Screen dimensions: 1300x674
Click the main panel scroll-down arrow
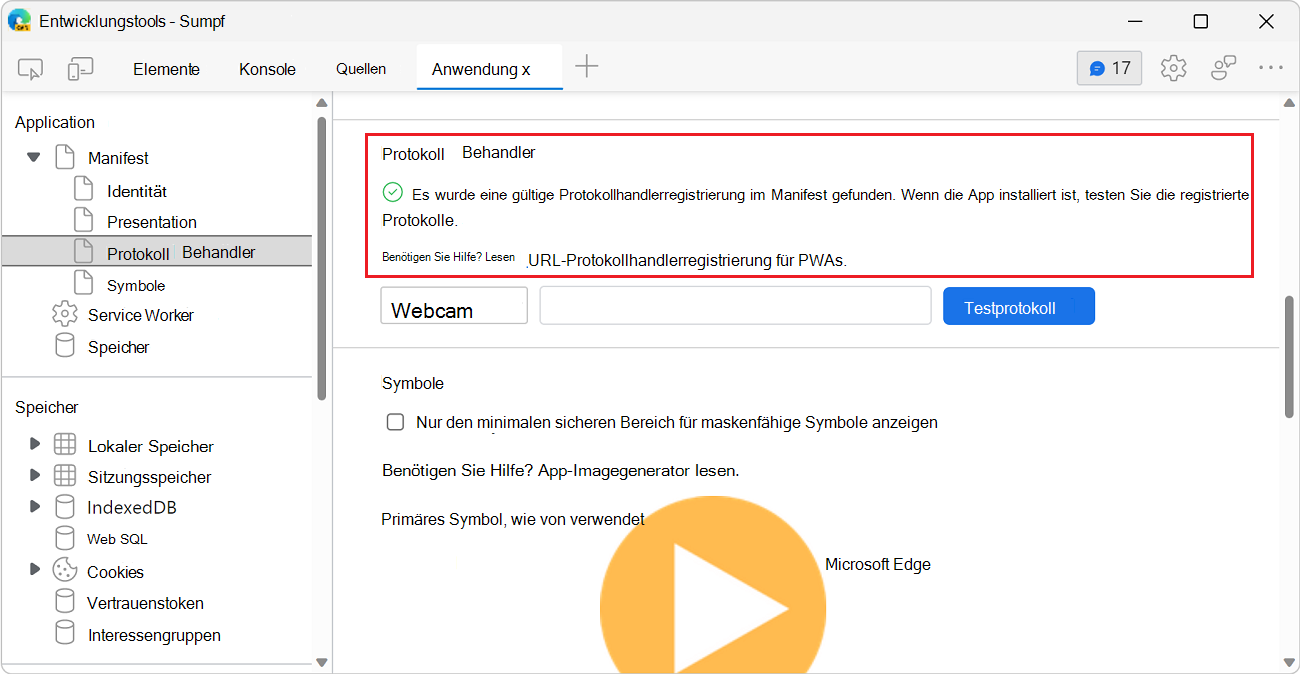coord(1288,661)
